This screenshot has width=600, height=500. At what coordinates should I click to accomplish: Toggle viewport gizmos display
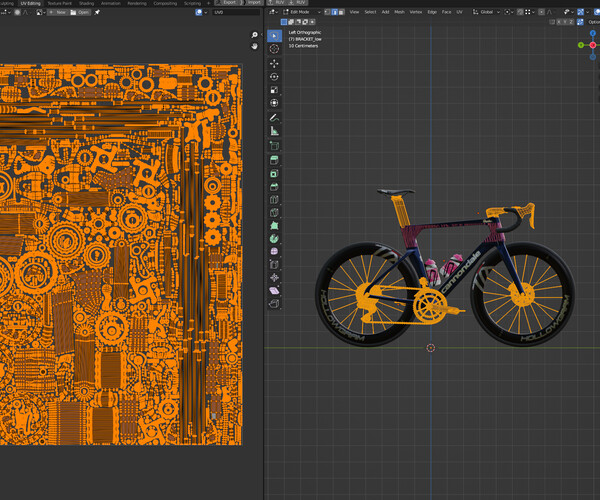(581, 12)
